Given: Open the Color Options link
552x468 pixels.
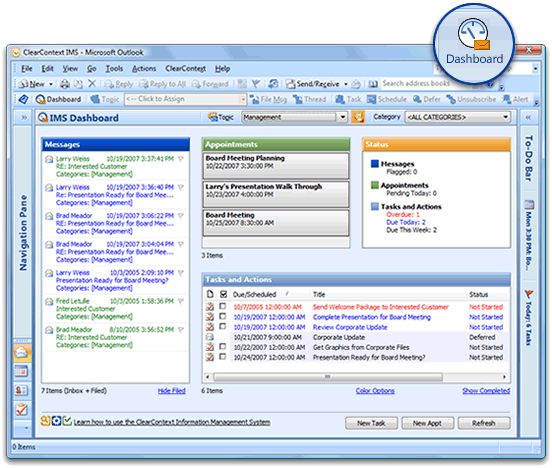Looking at the screenshot, I should (375, 391).
